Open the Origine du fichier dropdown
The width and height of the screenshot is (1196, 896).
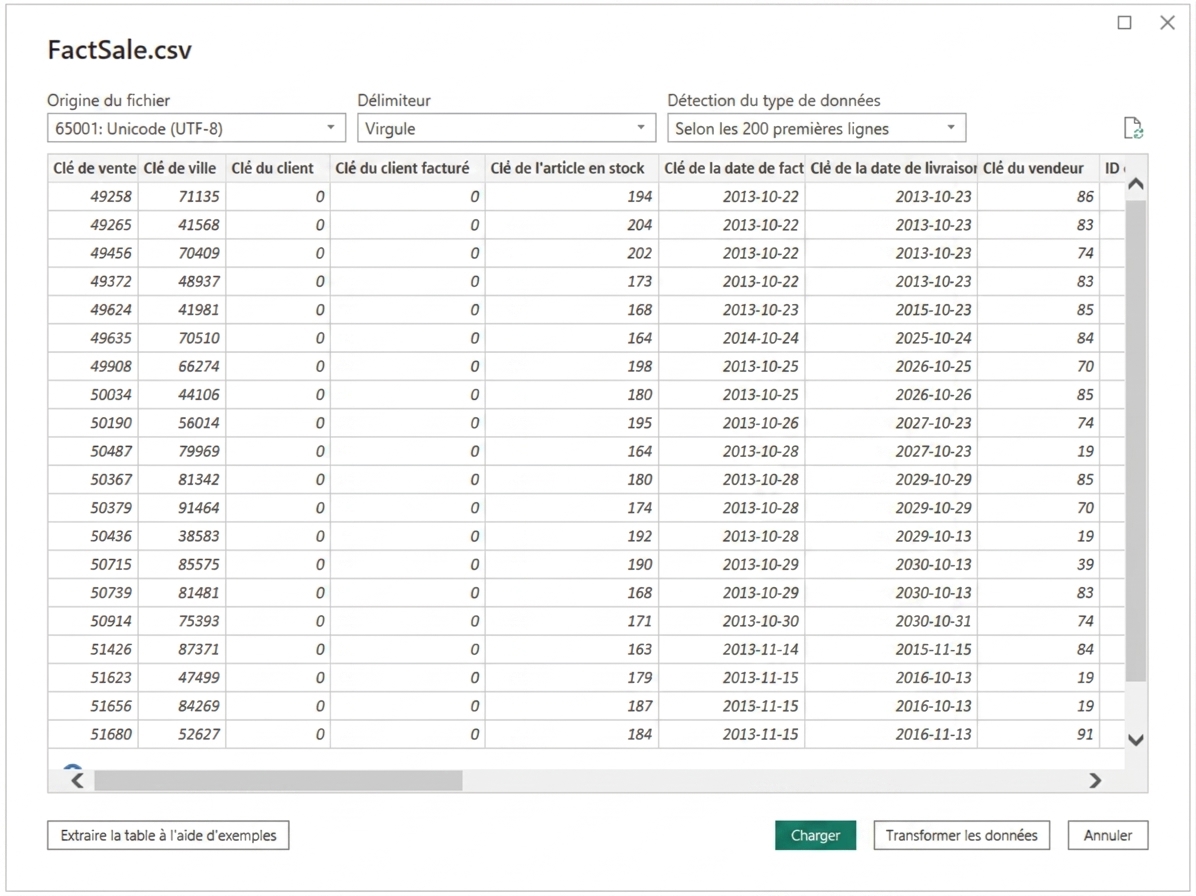click(196, 128)
